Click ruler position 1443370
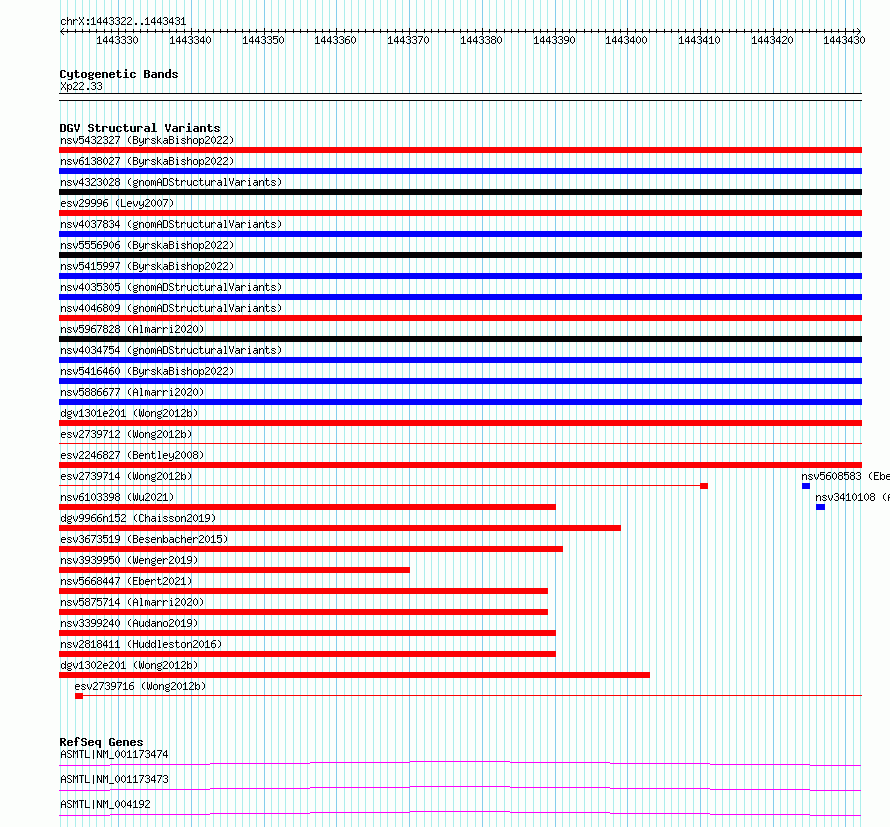890x827 pixels. [x=408, y=40]
